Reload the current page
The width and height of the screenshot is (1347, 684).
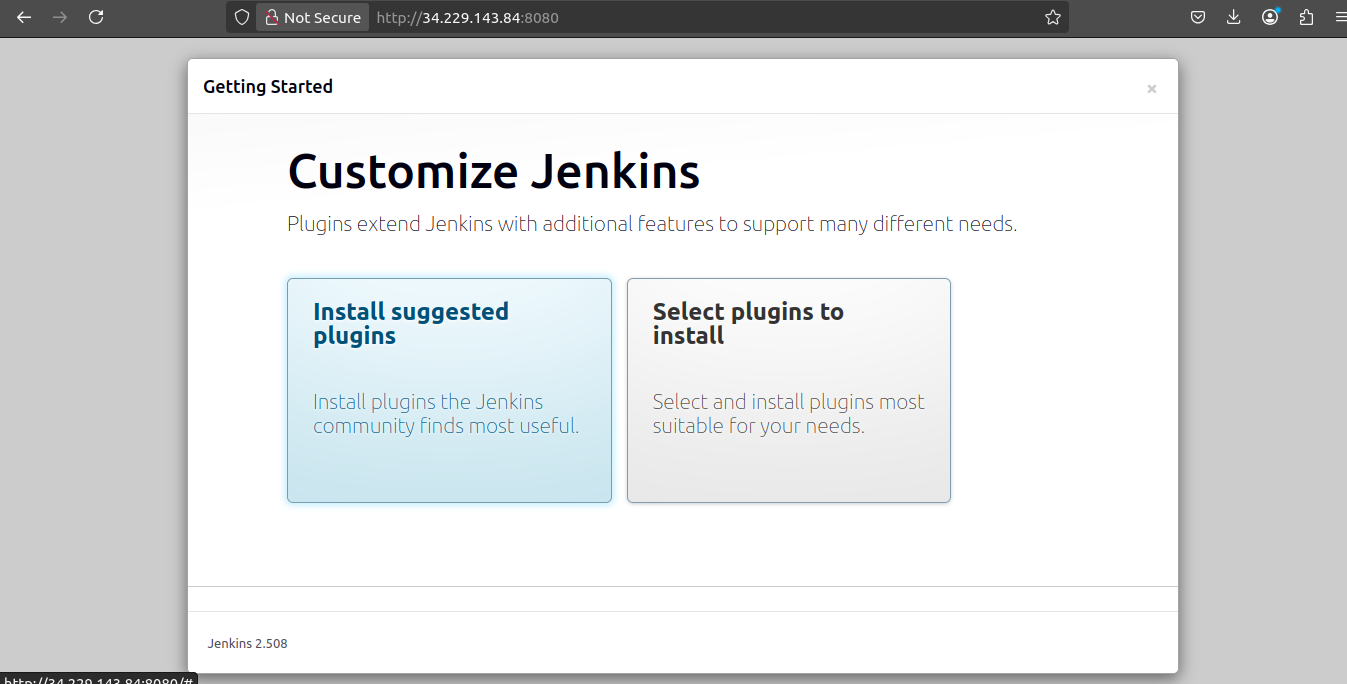96,17
